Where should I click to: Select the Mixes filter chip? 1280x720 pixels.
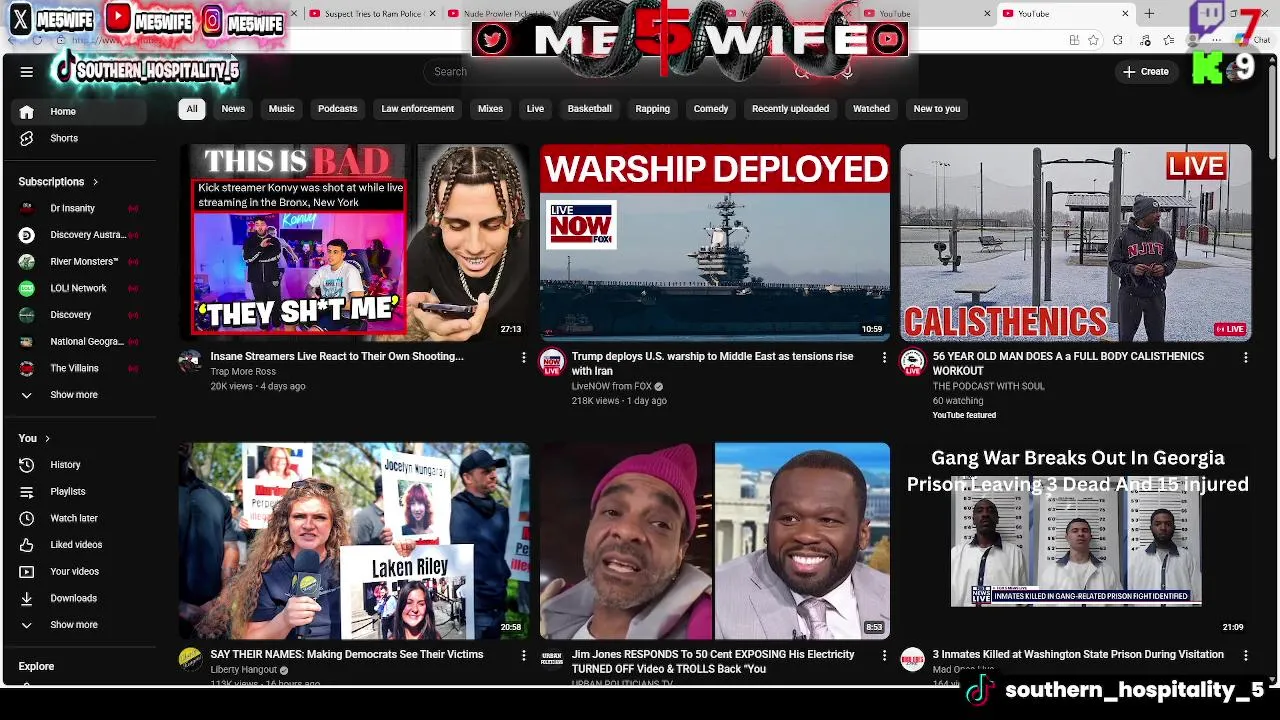pos(490,109)
